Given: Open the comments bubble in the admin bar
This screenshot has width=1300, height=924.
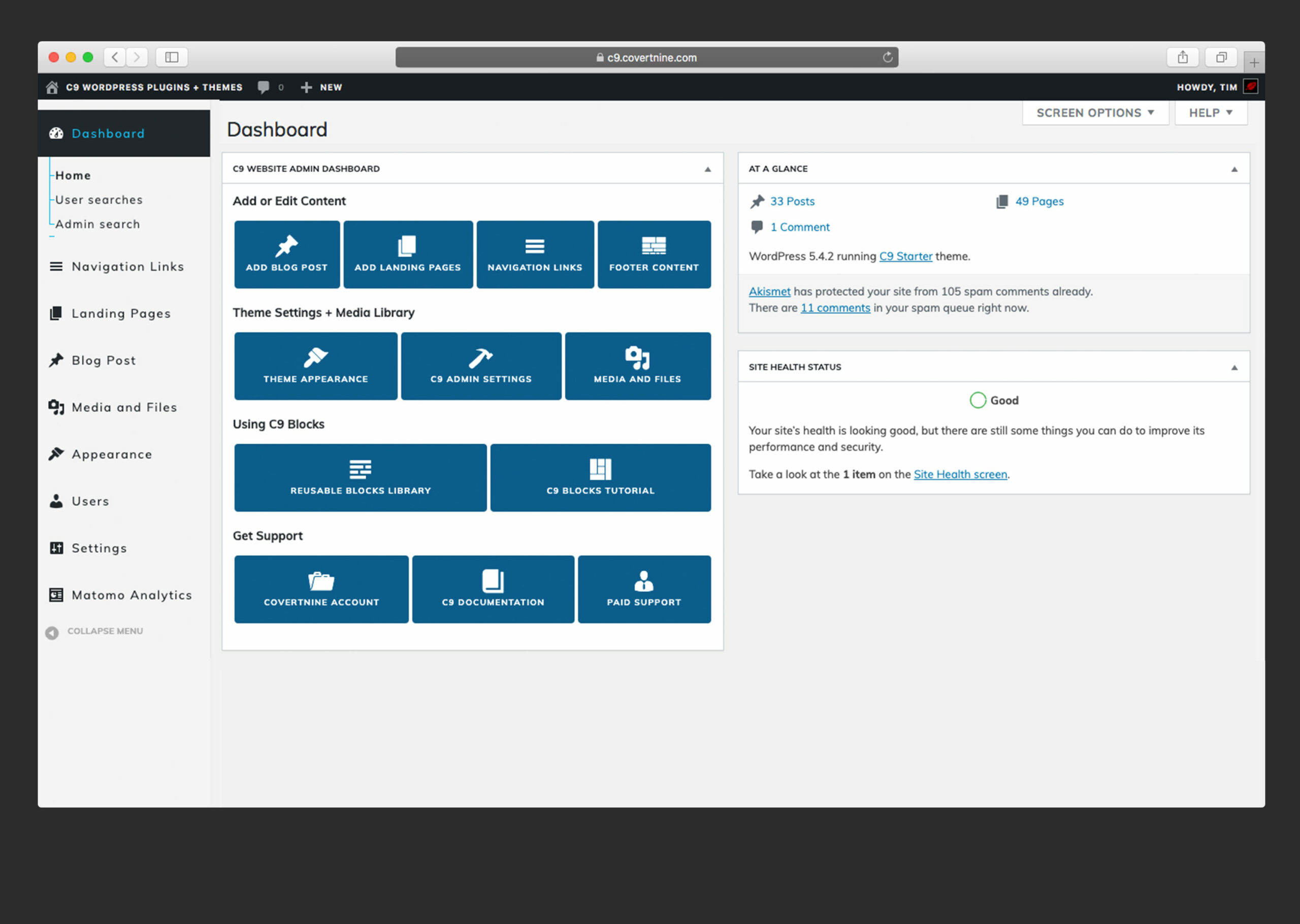Looking at the screenshot, I should pyautogui.click(x=264, y=87).
